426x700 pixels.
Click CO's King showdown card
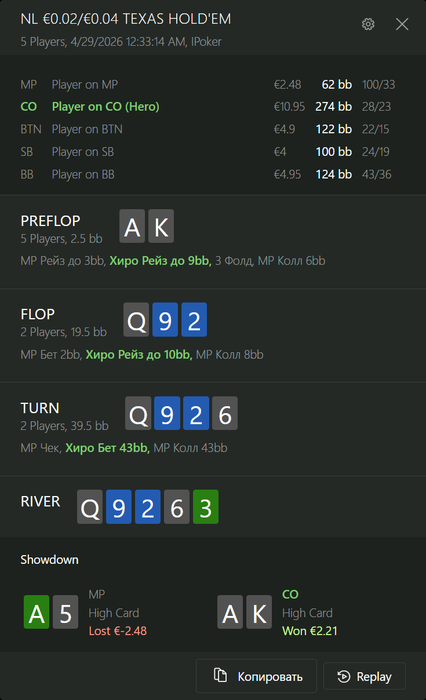pyautogui.click(x=259, y=612)
